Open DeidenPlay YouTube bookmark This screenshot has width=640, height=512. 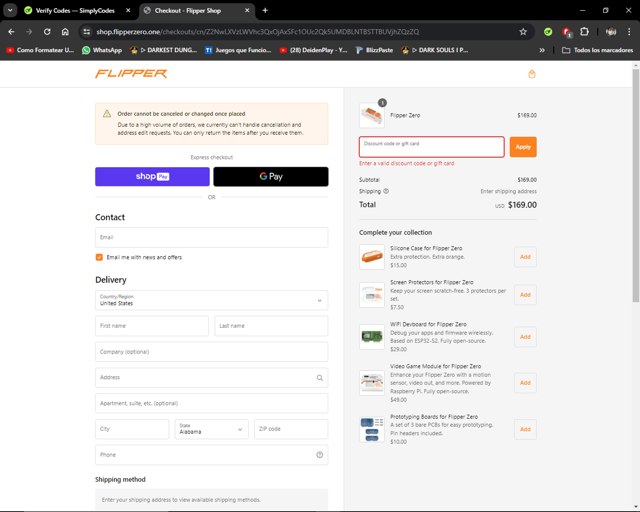coord(313,50)
